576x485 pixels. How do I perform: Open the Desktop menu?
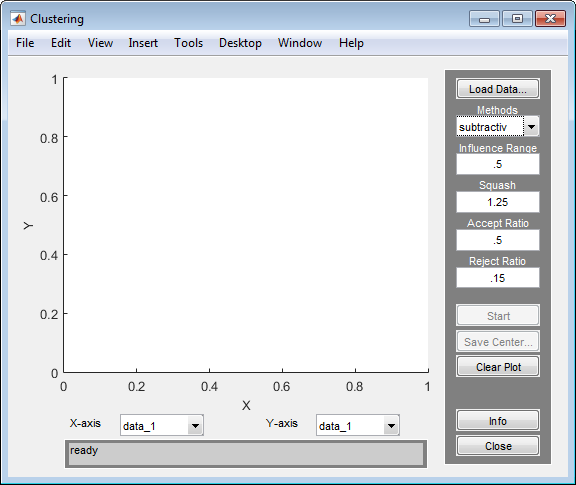pos(240,43)
